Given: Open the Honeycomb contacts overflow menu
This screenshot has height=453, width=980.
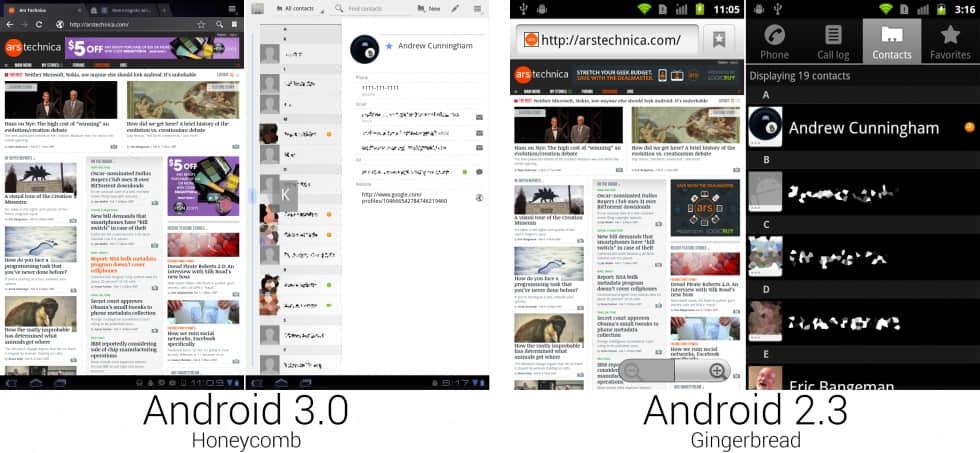Looking at the screenshot, I should 479,8.
